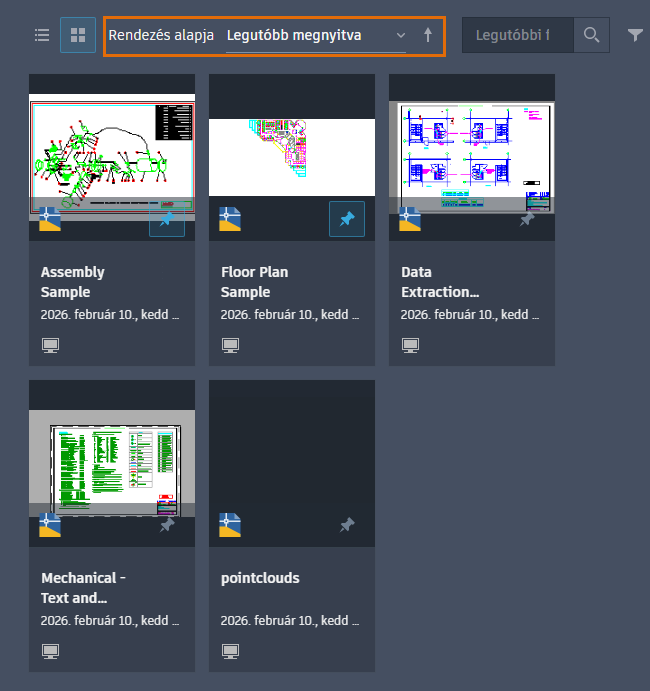Click the search magnifier icon
650x691 pixels.
pyautogui.click(x=591, y=35)
